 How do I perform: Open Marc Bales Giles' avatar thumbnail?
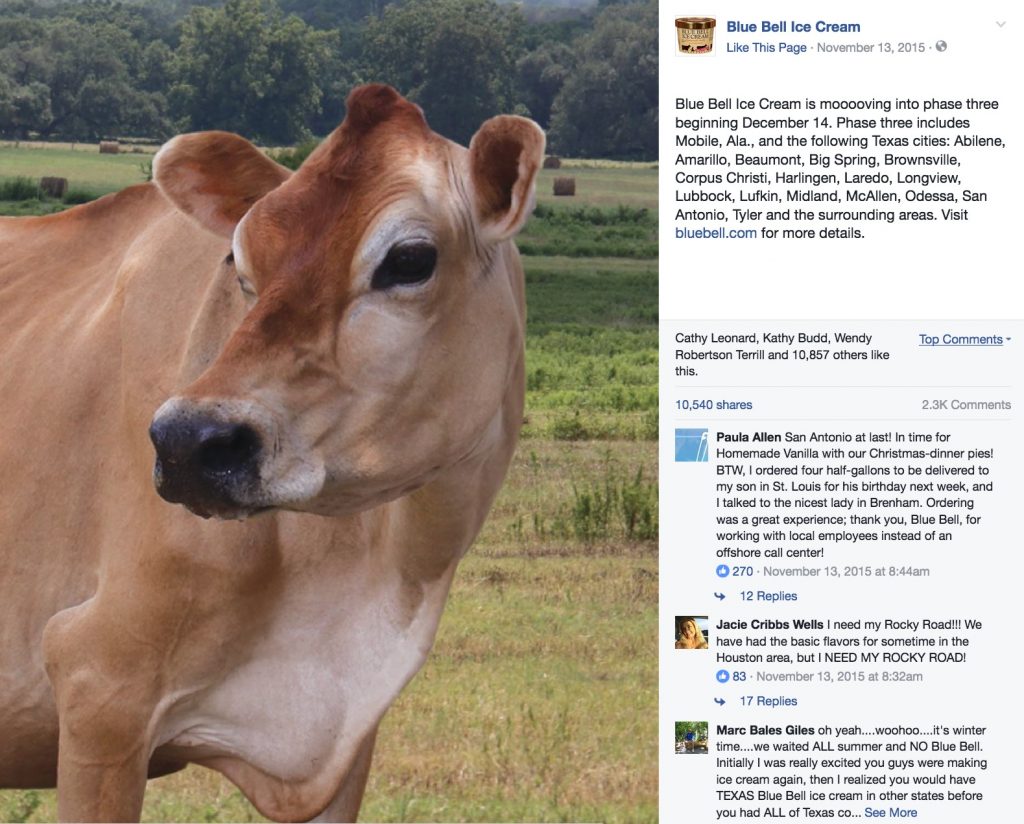691,738
